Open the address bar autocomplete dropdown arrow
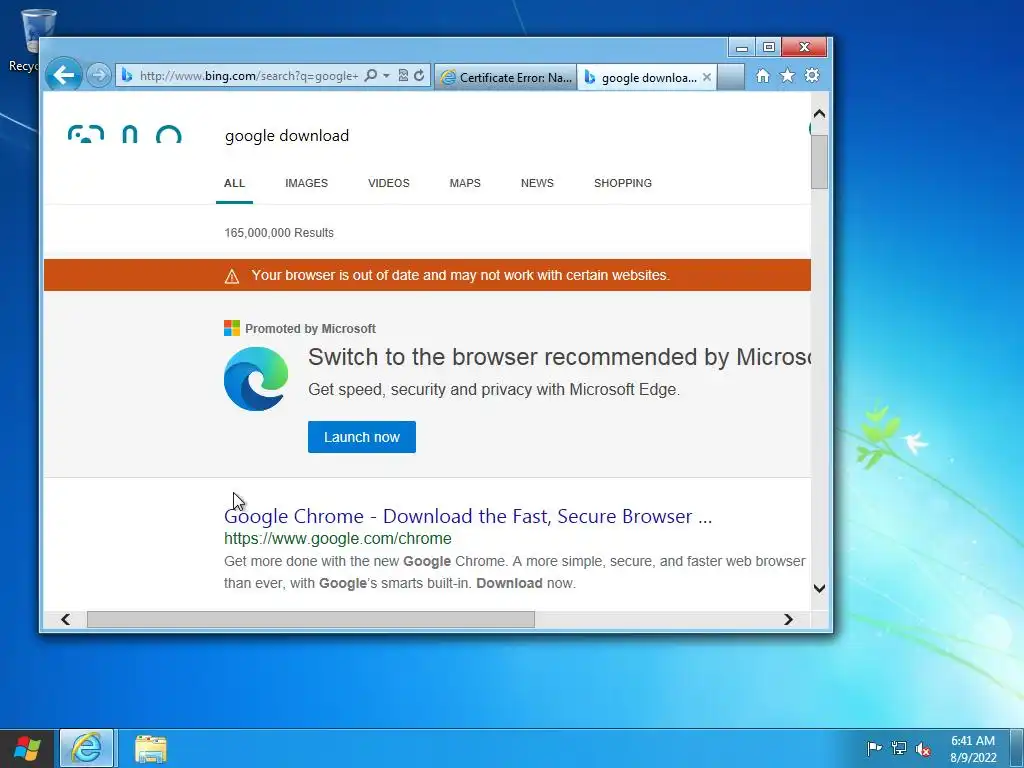 [x=387, y=76]
